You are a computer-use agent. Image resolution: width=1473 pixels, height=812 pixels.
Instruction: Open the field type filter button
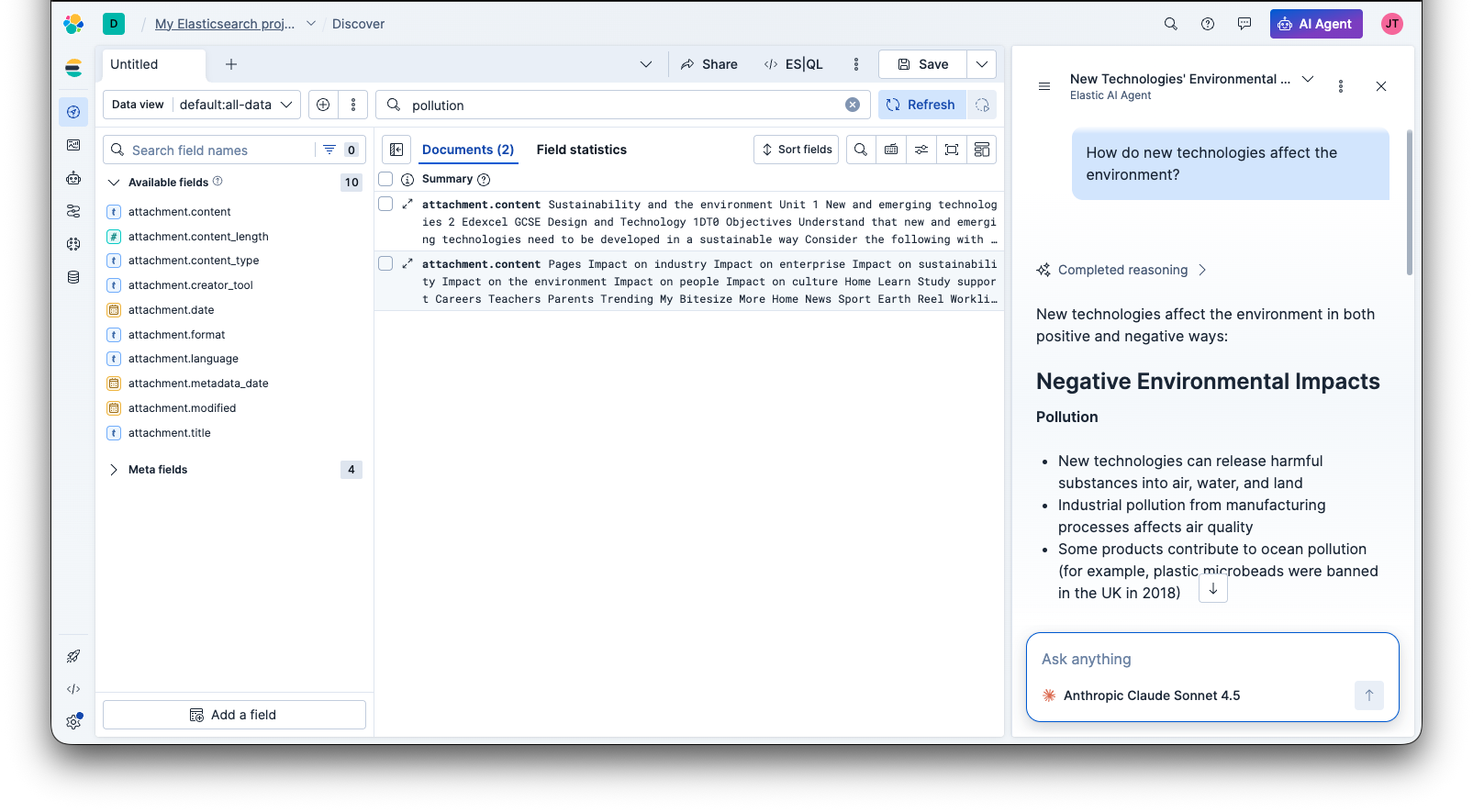[x=340, y=150]
